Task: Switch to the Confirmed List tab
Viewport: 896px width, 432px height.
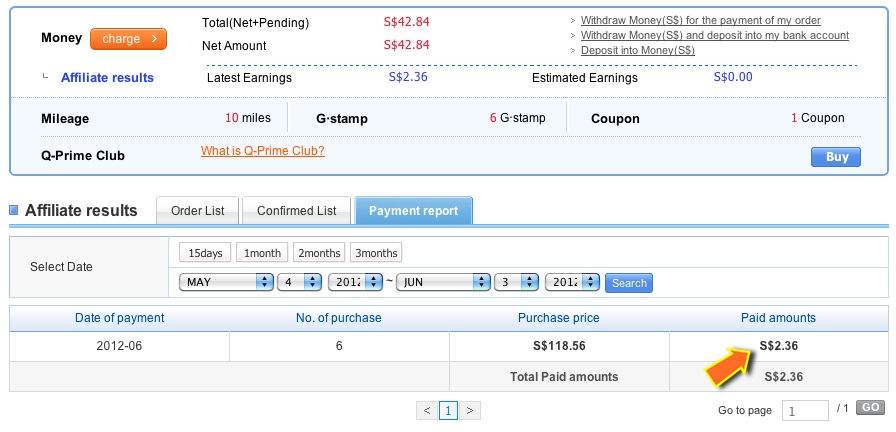Action: (297, 211)
